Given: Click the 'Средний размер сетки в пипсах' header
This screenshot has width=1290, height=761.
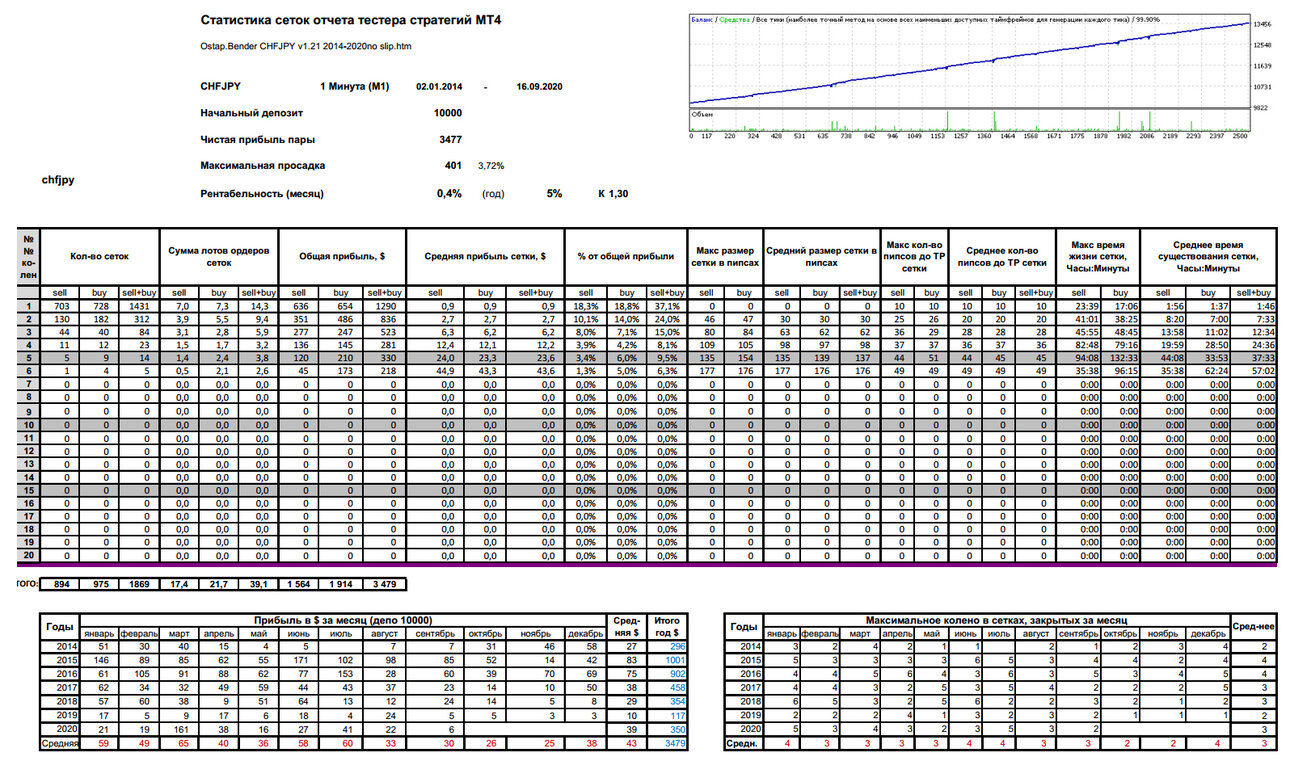Looking at the screenshot, I should coord(821,256).
